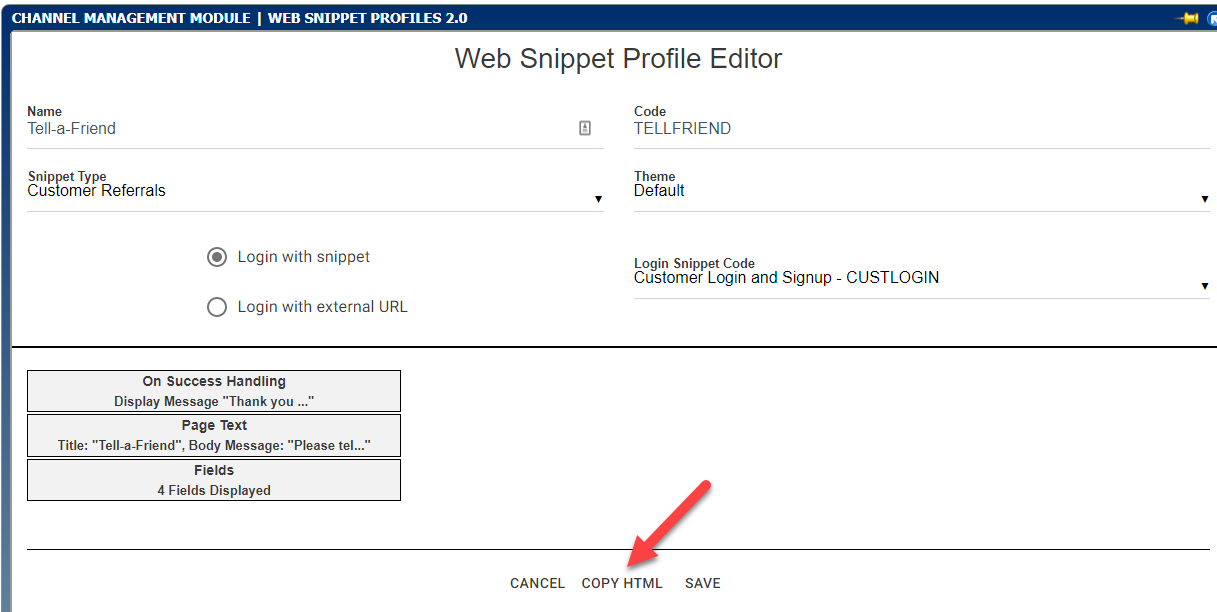This screenshot has width=1217, height=612.
Task: Click the CANCEL button
Action: click(537, 583)
